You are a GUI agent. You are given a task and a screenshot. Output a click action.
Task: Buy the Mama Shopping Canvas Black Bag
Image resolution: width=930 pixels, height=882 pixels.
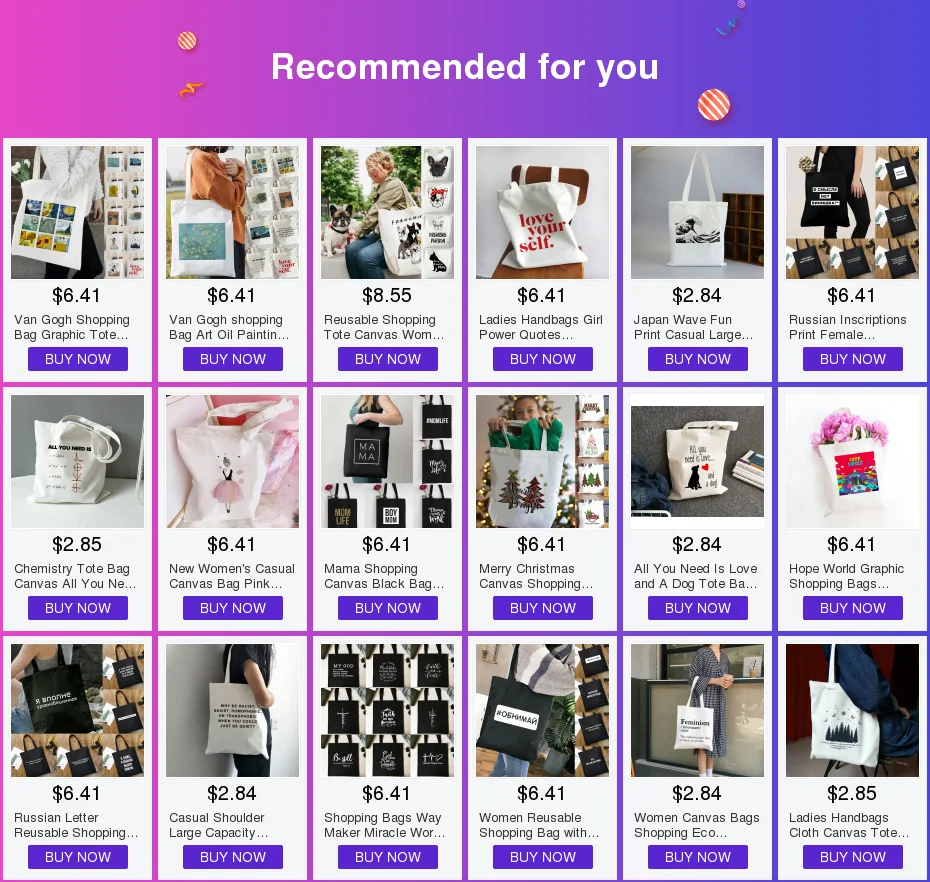coord(388,608)
